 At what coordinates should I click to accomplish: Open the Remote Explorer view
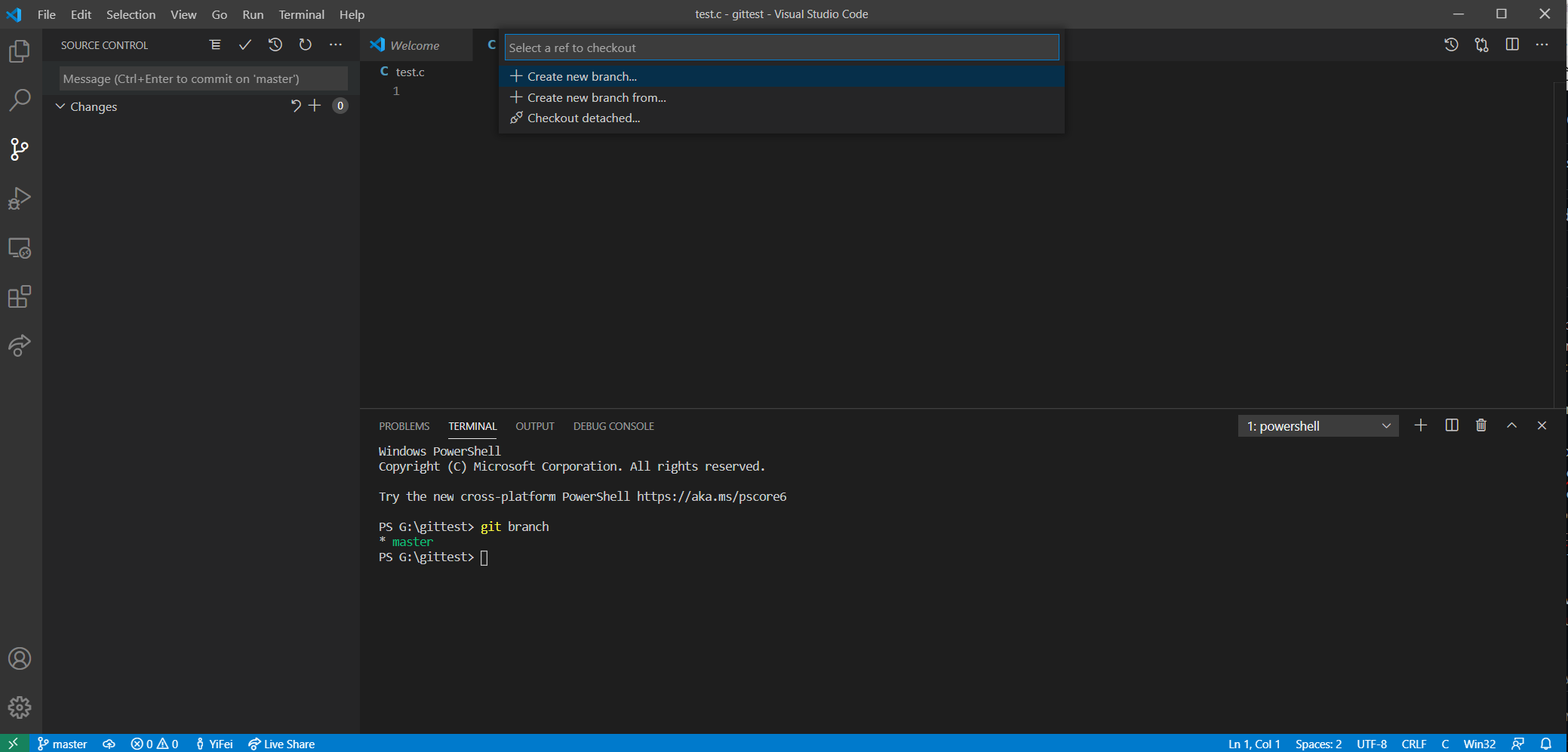(x=20, y=247)
